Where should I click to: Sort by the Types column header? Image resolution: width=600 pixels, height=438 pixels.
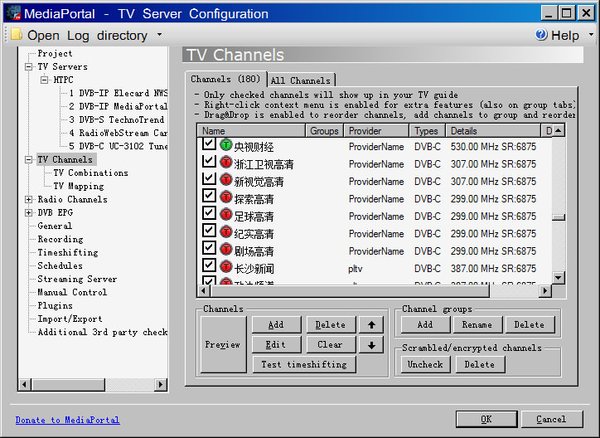[x=427, y=131]
